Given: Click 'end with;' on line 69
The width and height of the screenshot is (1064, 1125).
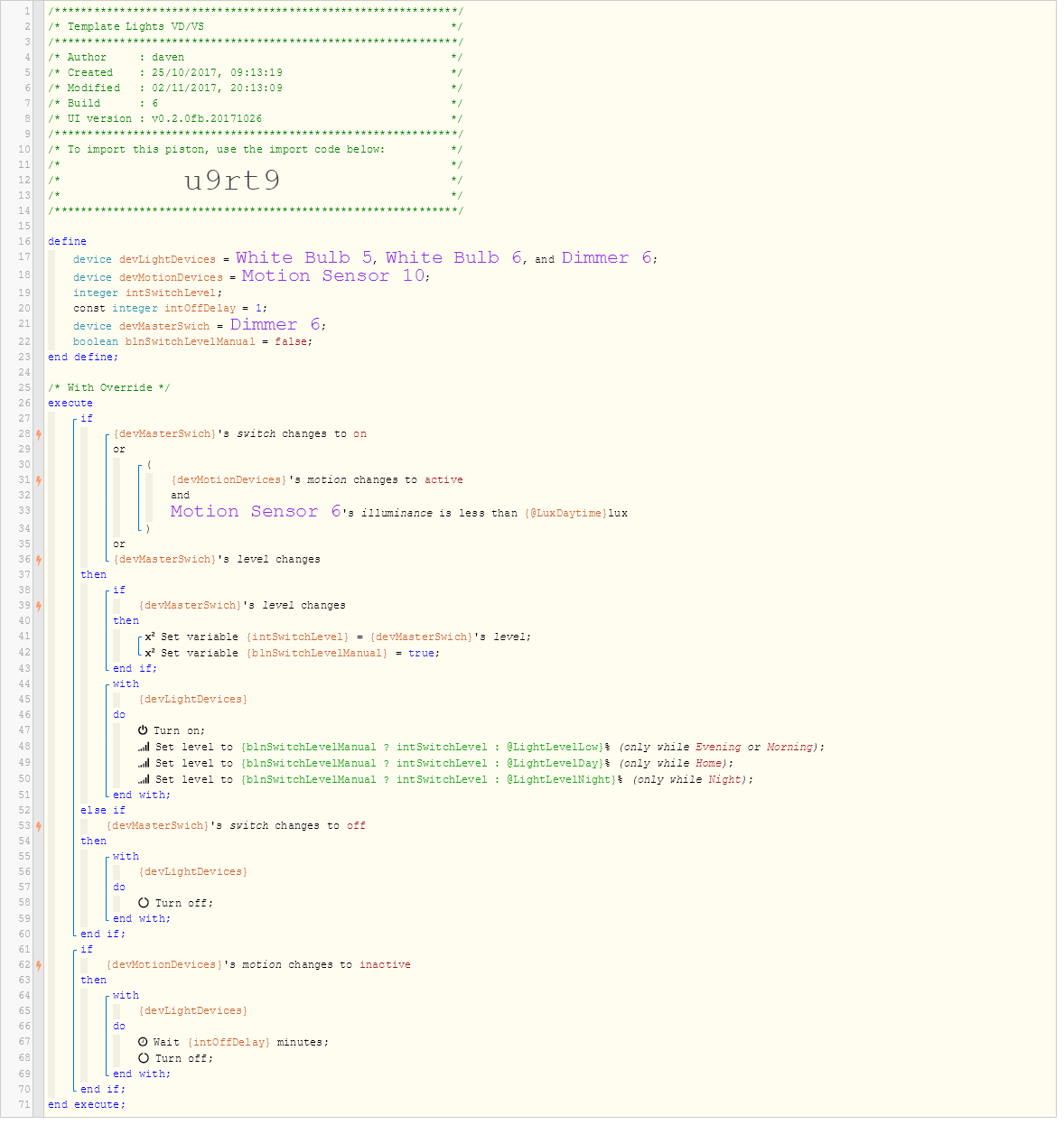Looking at the screenshot, I should click(x=141, y=1074).
